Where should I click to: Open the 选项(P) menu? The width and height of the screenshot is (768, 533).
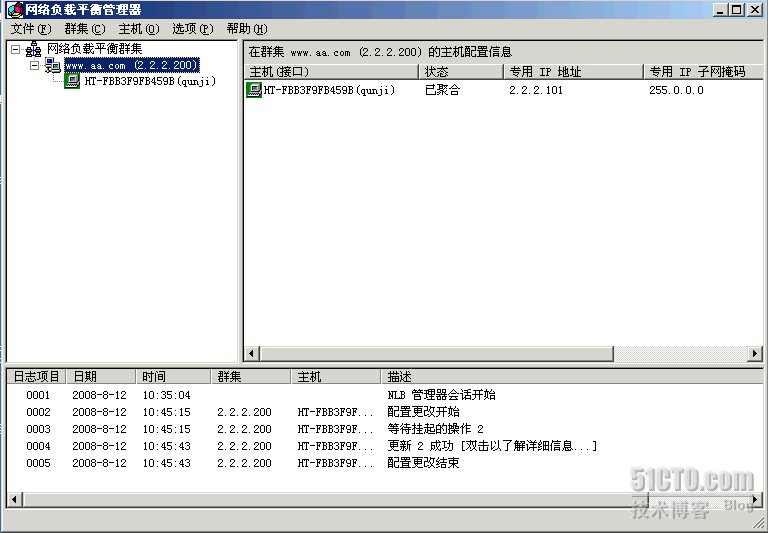point(192,29)
